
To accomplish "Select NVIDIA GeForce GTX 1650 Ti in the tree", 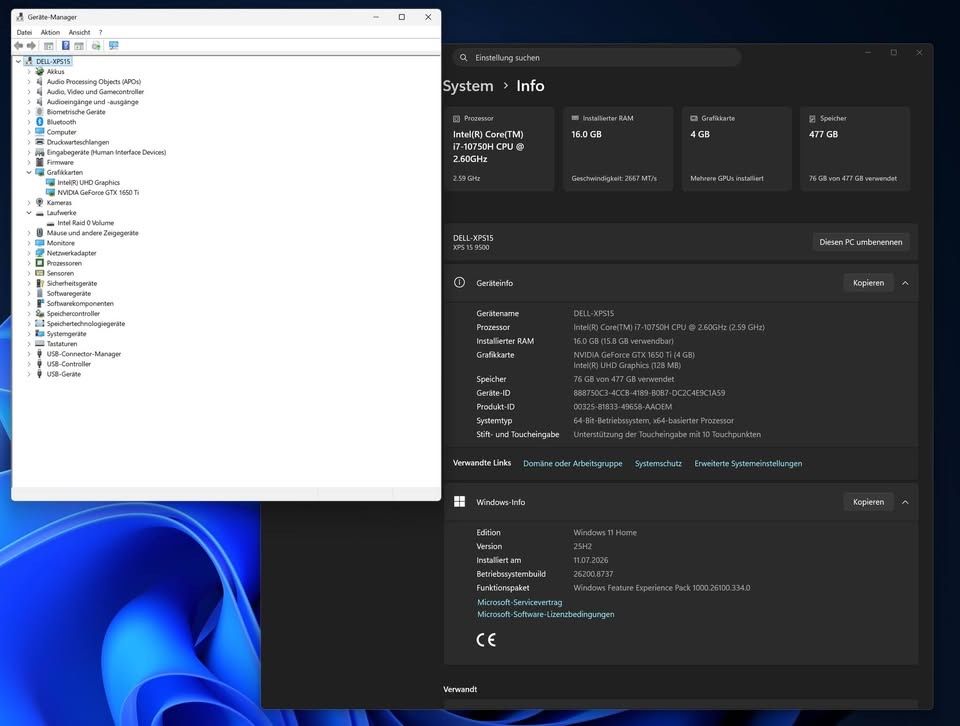I will [98, 192].
